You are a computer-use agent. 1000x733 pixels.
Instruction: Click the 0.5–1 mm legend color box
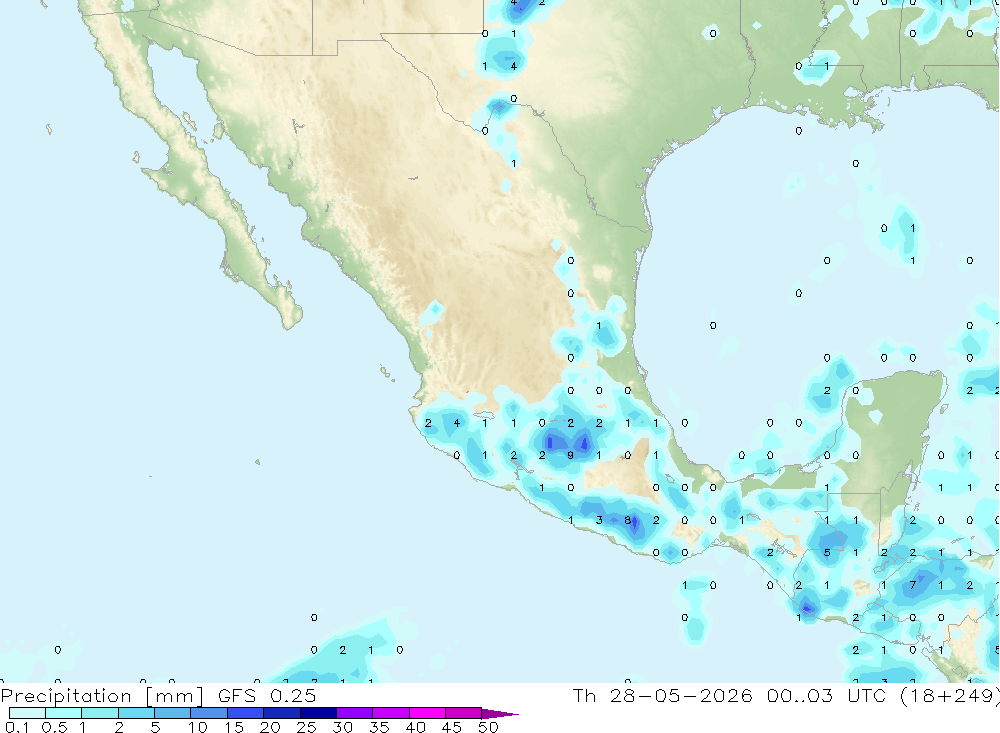64,713
